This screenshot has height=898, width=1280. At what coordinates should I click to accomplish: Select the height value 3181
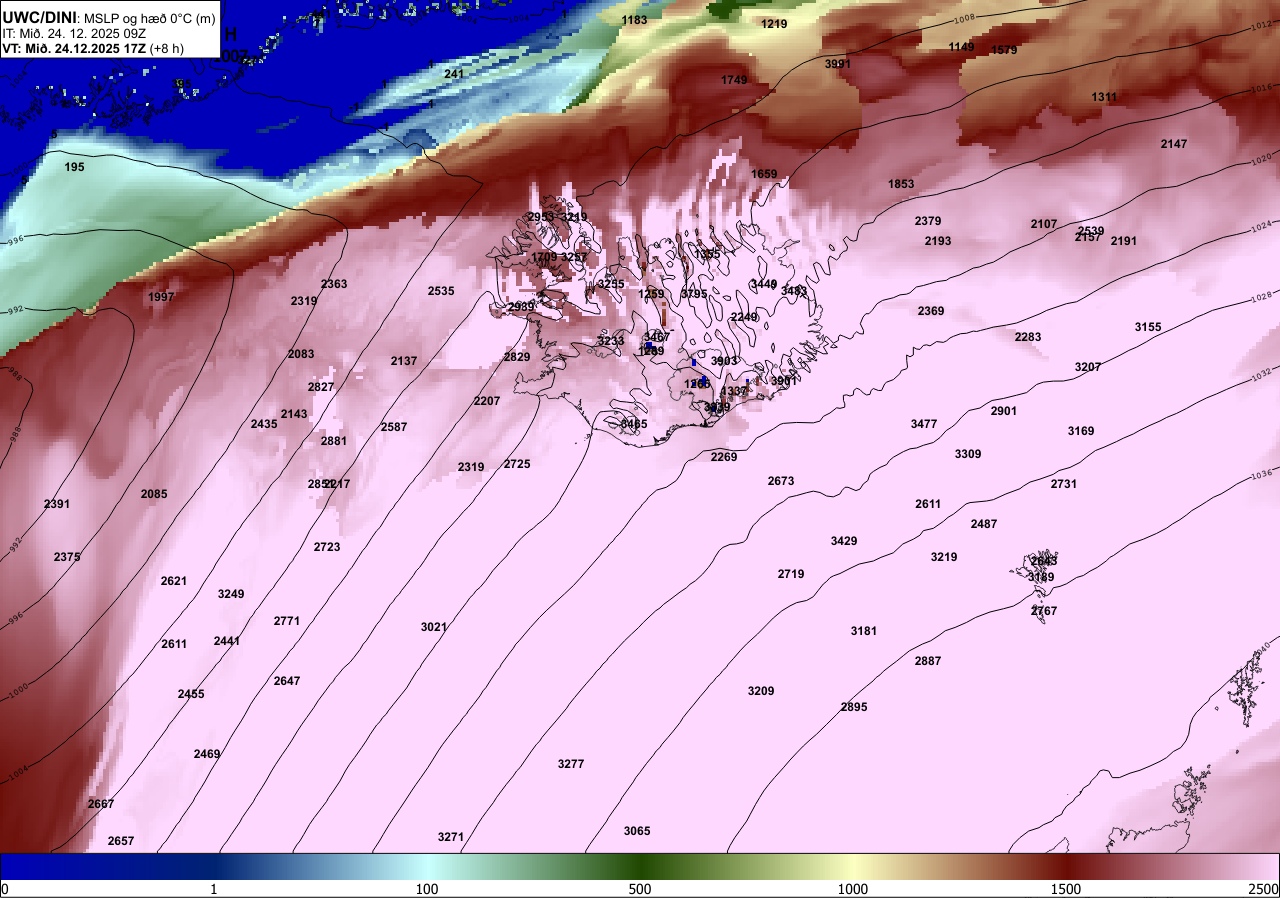point(864,631)
